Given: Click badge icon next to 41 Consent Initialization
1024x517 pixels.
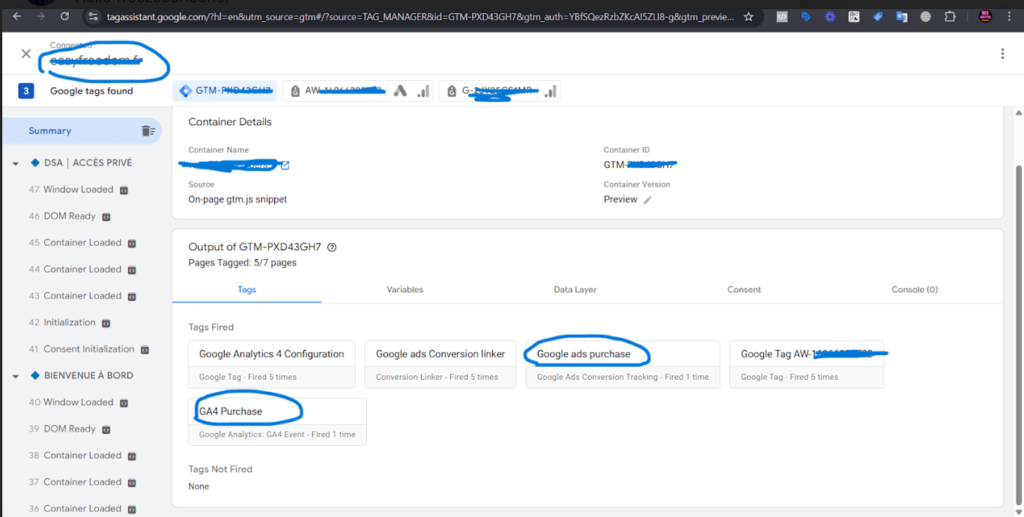Looking at the screenshot, I should coord(145,350).
